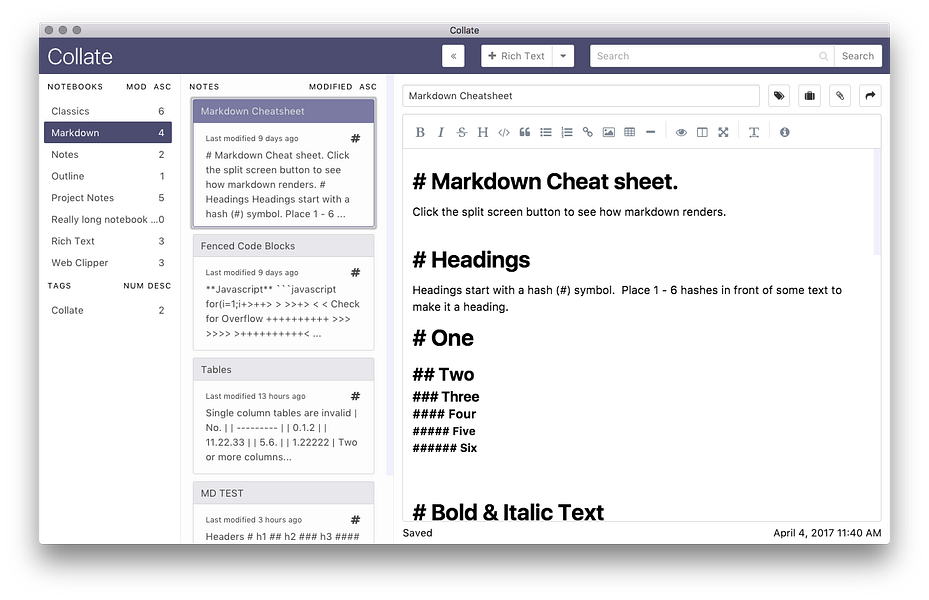Open the Project Notes notebook
This screenshot has width=929, height=600.
click(108, 197)
